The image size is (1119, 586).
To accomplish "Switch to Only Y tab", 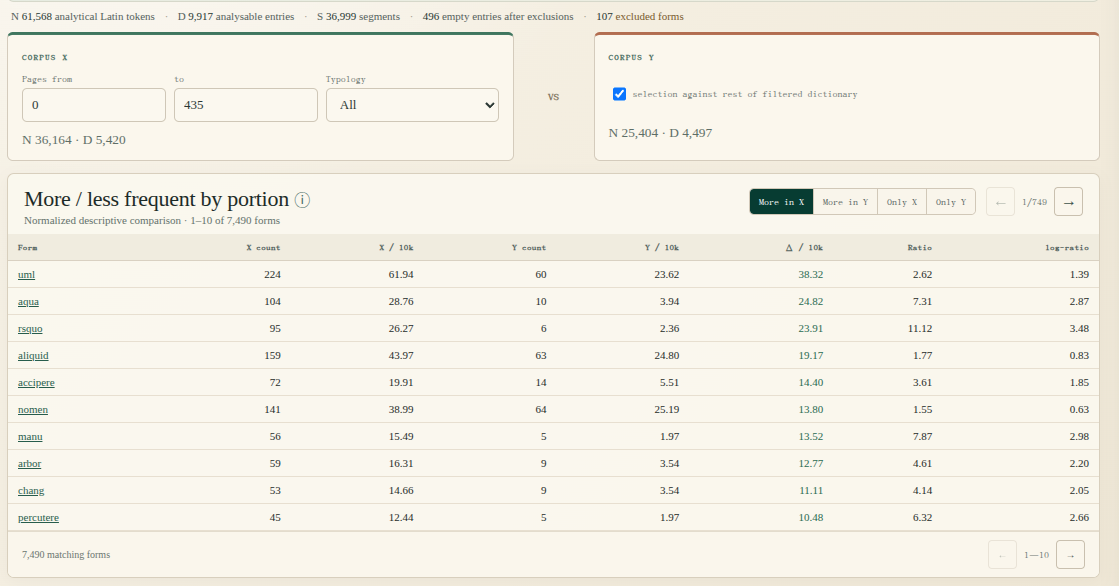I will [951, 202].
